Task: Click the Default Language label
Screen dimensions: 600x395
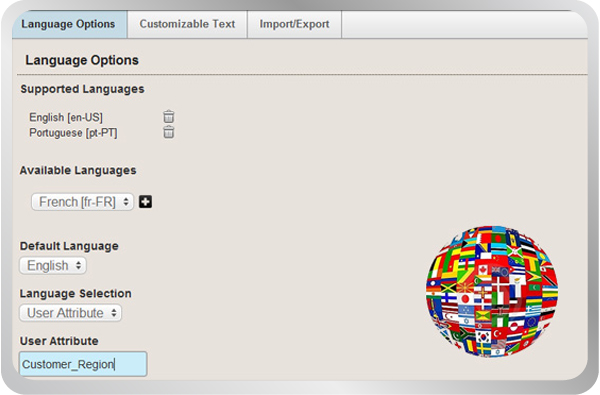Action: pos(69,246)
